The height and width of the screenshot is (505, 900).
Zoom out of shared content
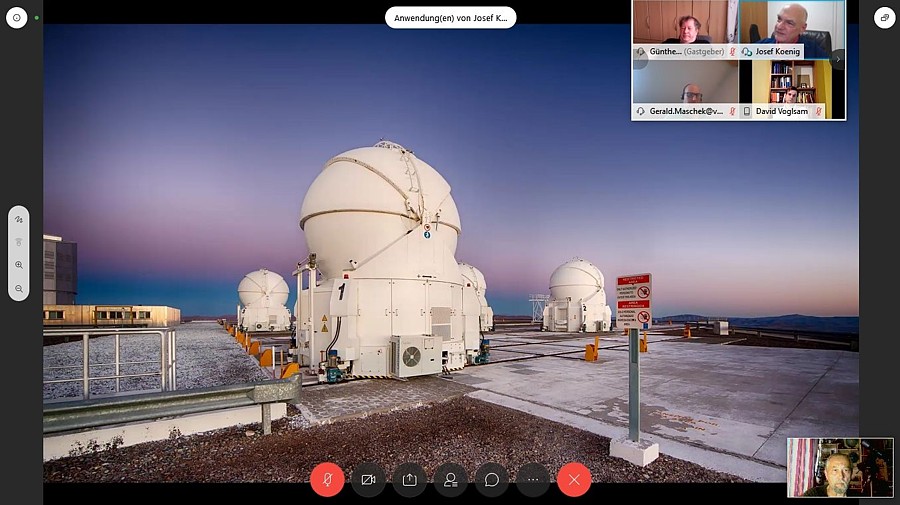tap(19, 289)
